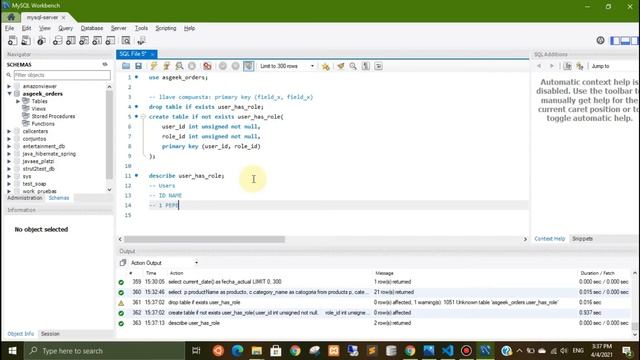The height and width of the screenshot is (360, 640).
Task: Create a new view toolbar icon
Action: [84, 40]
